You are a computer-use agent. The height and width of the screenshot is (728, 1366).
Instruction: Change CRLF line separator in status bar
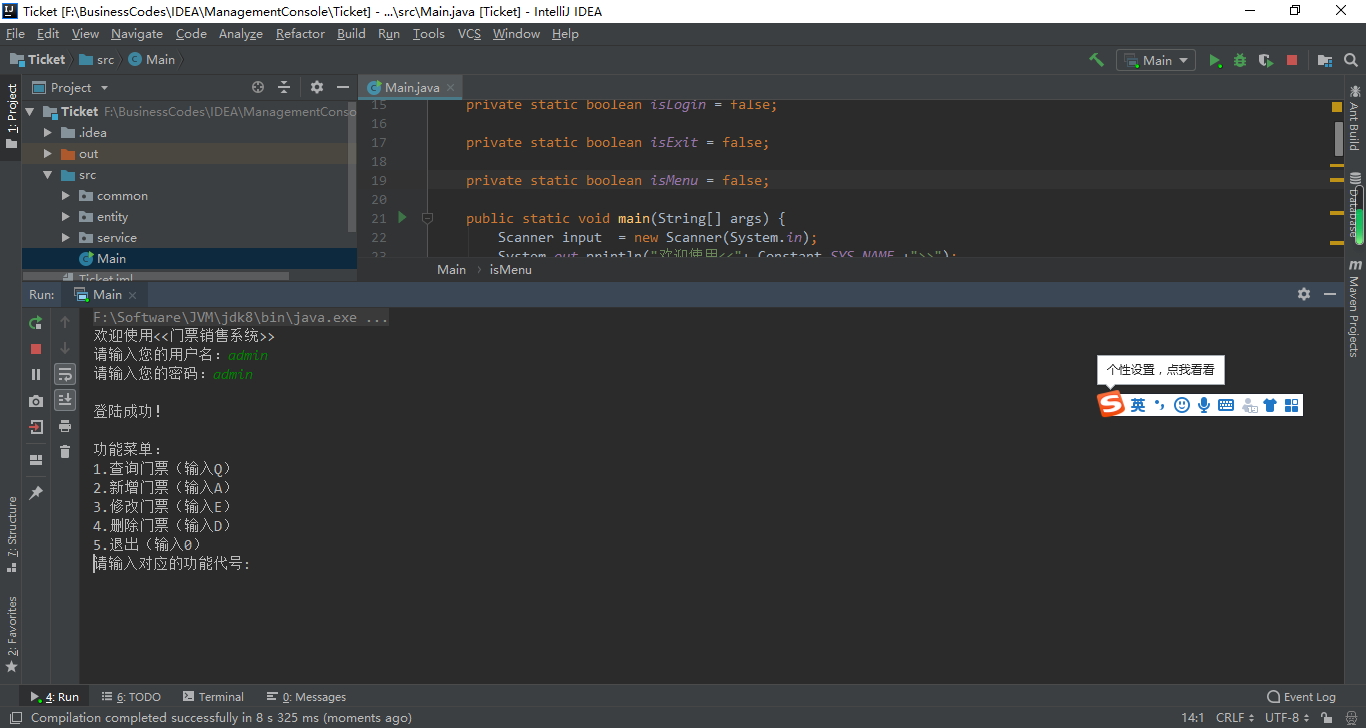pyautogui.click(x=1234, y=717)
